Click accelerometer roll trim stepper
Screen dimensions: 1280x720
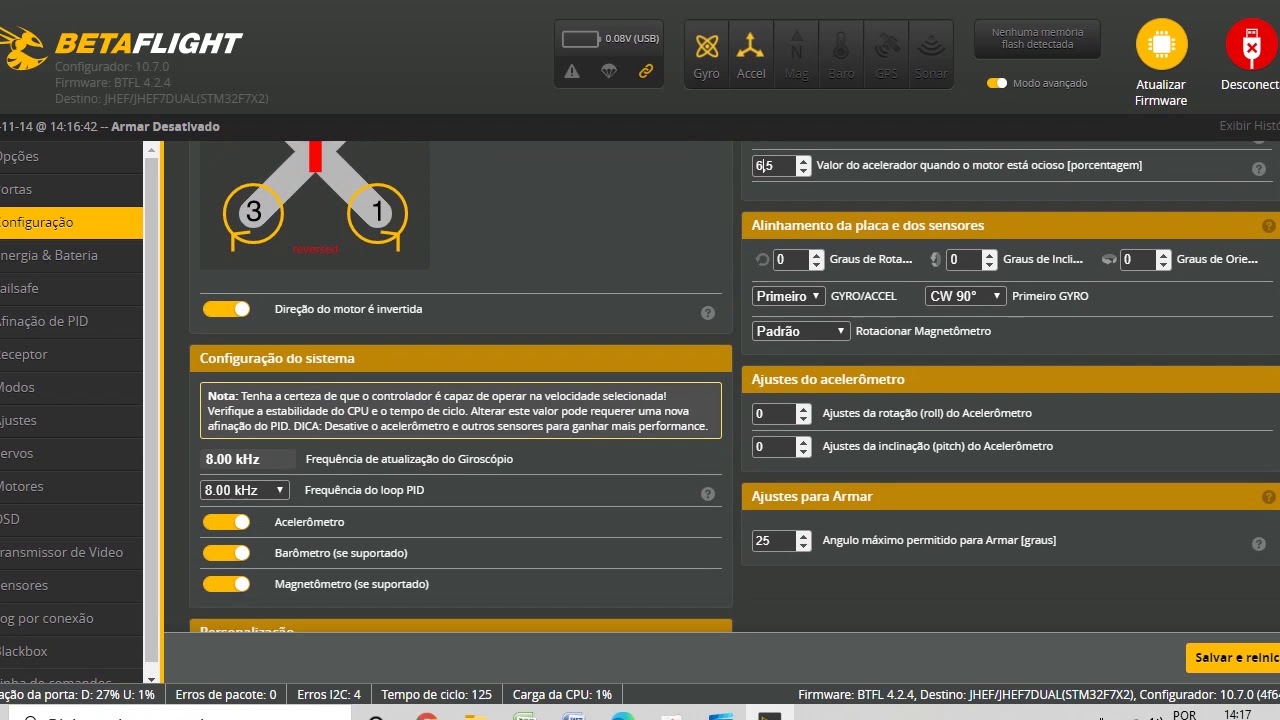804,414
